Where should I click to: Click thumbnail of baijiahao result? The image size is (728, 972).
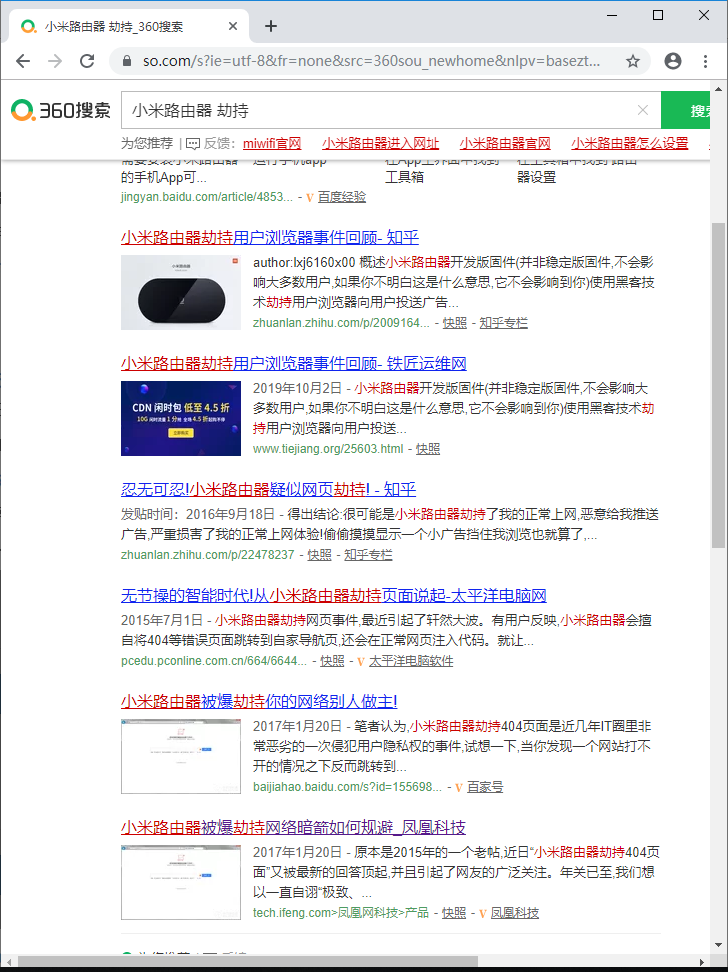tap(181, 756)
